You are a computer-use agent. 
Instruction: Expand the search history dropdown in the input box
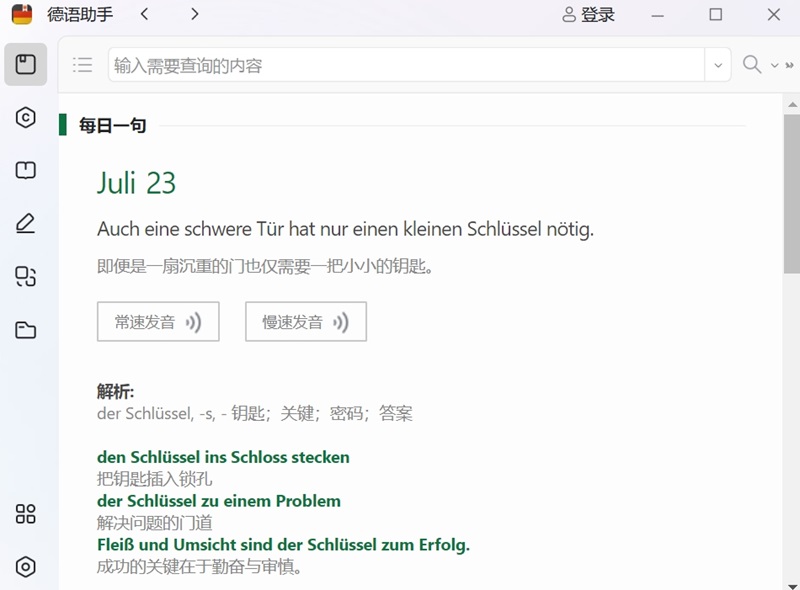pyautogui.click(x=717, y=66)
